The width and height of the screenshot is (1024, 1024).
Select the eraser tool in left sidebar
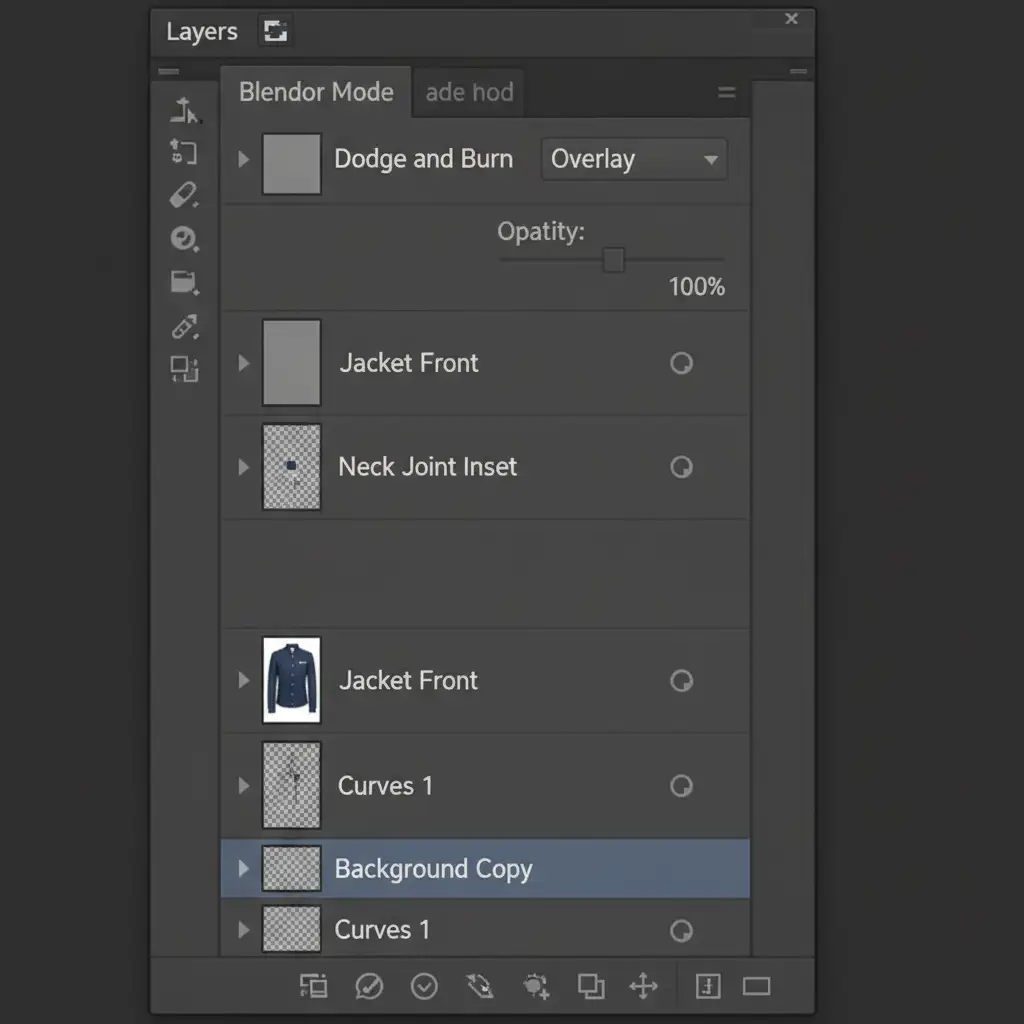point(184,195)
